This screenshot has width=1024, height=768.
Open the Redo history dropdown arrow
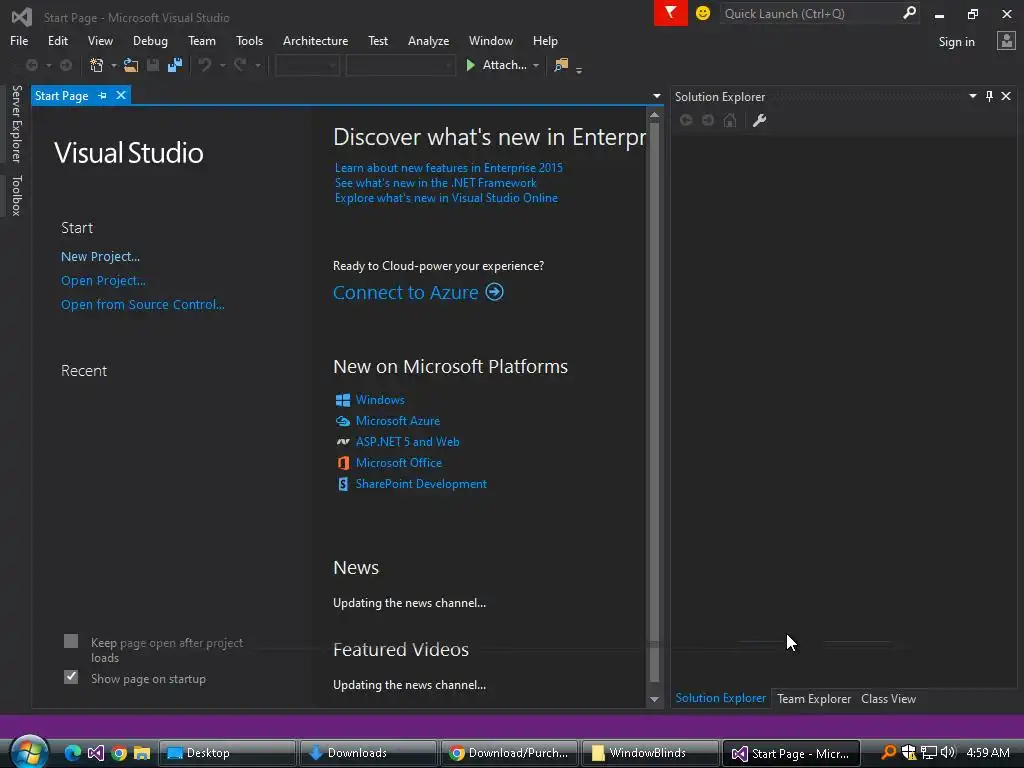258,65
